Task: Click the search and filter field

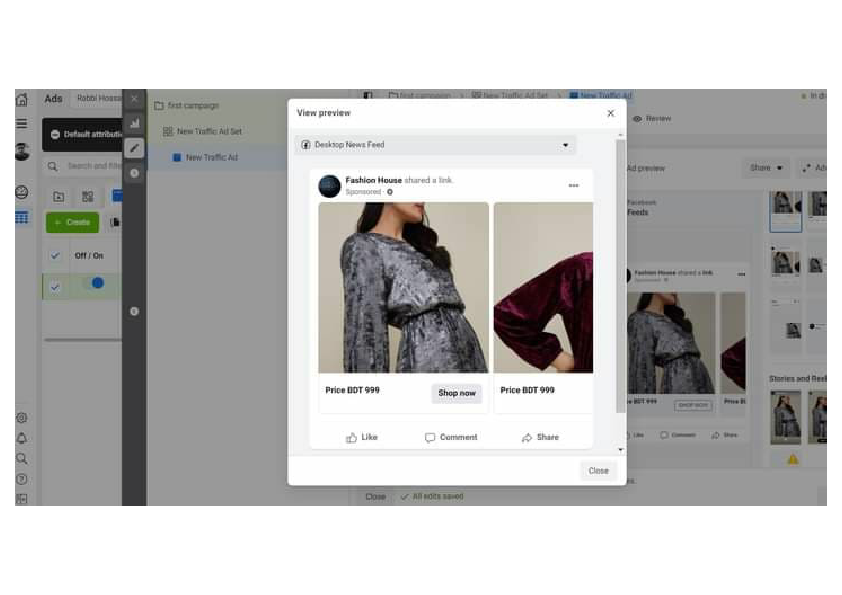Action: (85, 166)
